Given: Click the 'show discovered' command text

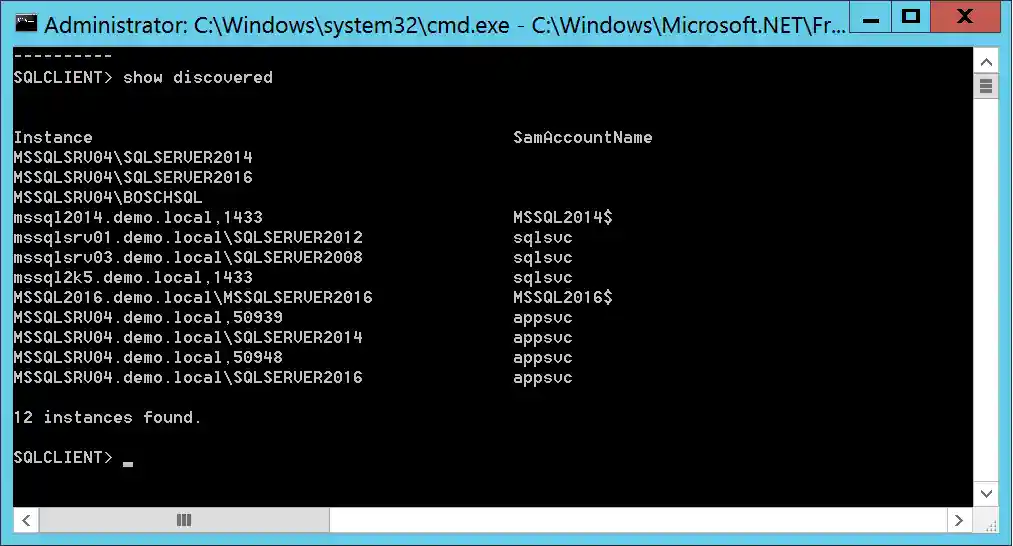Looking at the screenshot, I should (x=198, y=78).
